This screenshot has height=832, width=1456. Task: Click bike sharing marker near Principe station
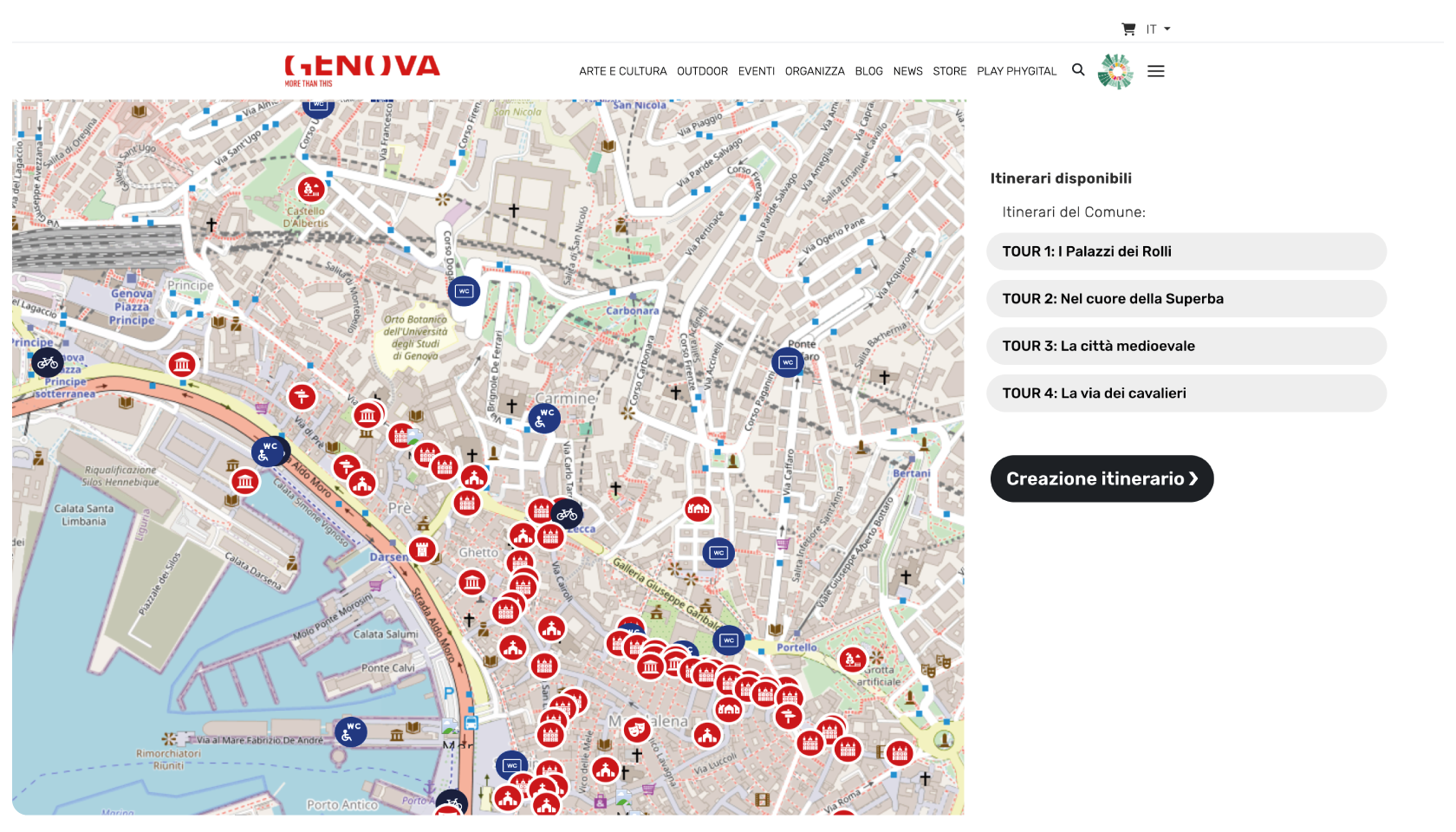coord(48,362)
